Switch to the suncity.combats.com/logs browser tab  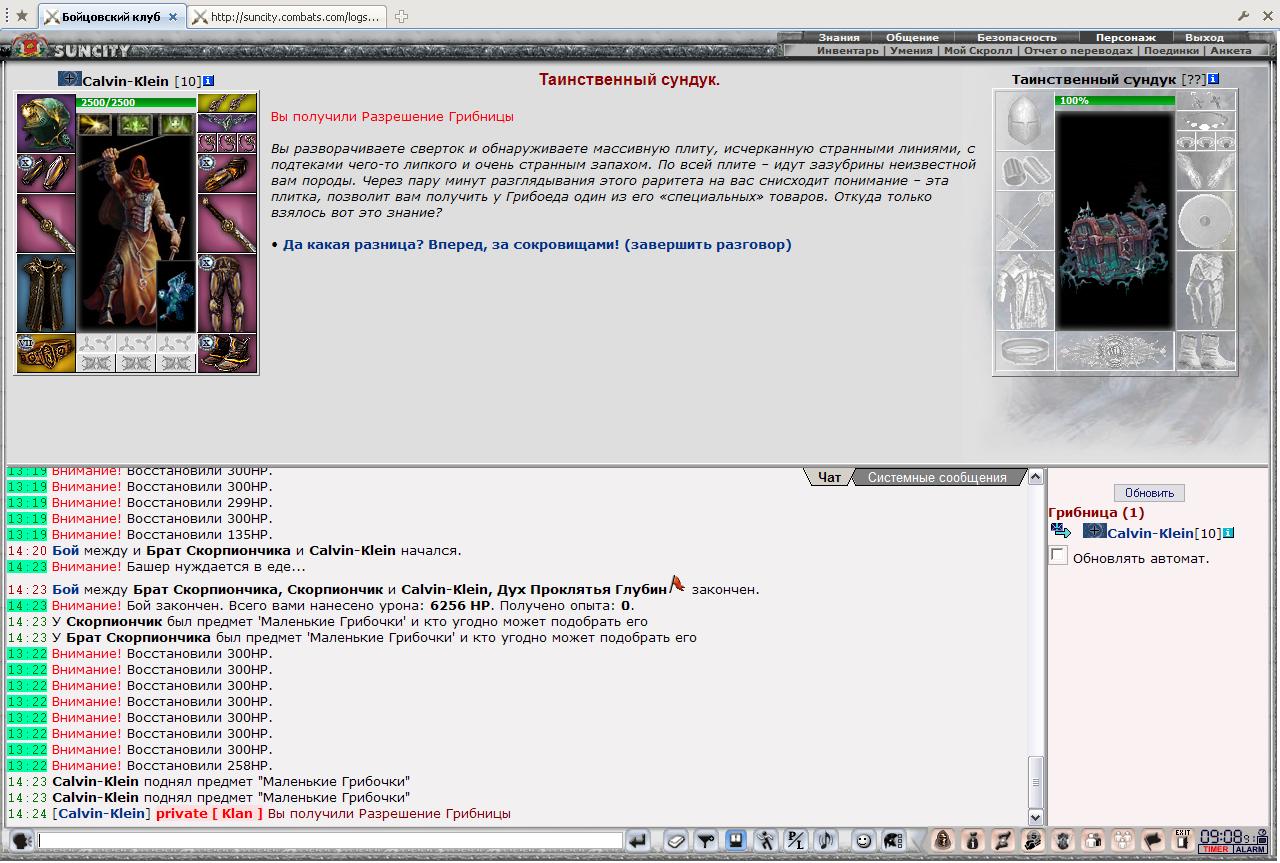287,17
